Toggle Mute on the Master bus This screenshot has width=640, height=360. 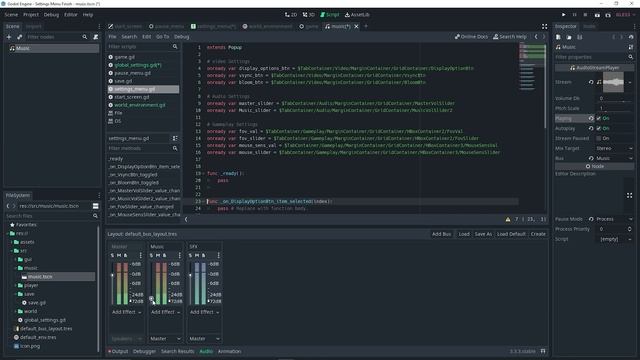click(119, 256)
